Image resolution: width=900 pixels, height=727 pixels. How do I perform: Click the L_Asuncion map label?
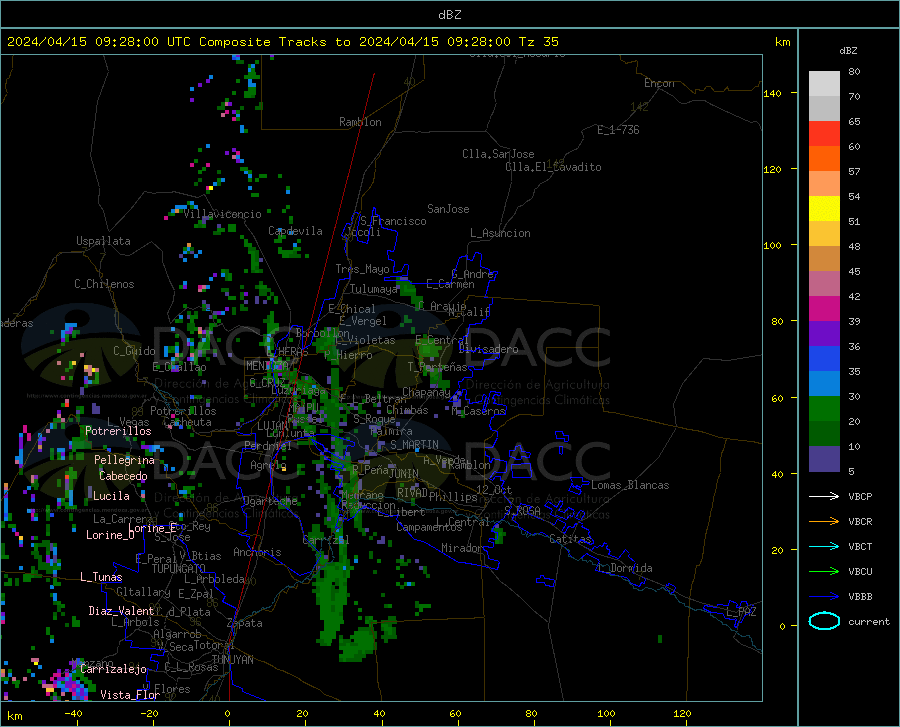pos(500,234)
